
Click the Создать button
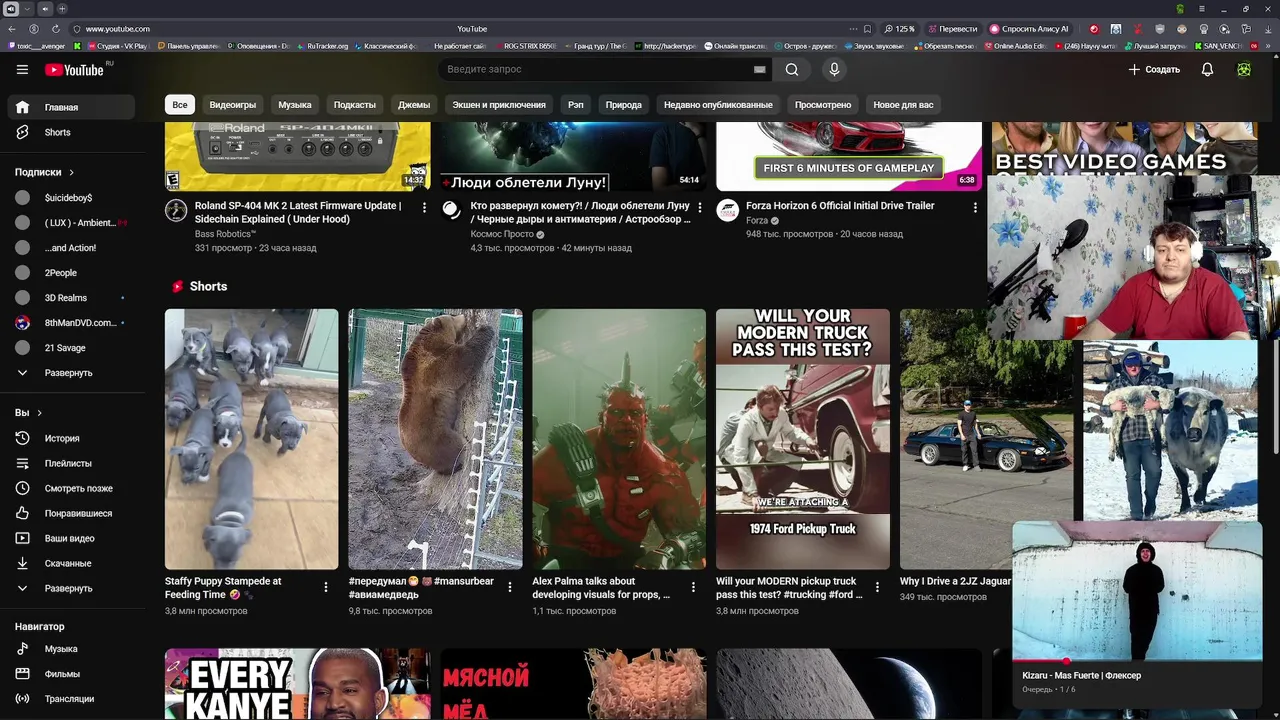(1154, 69)
